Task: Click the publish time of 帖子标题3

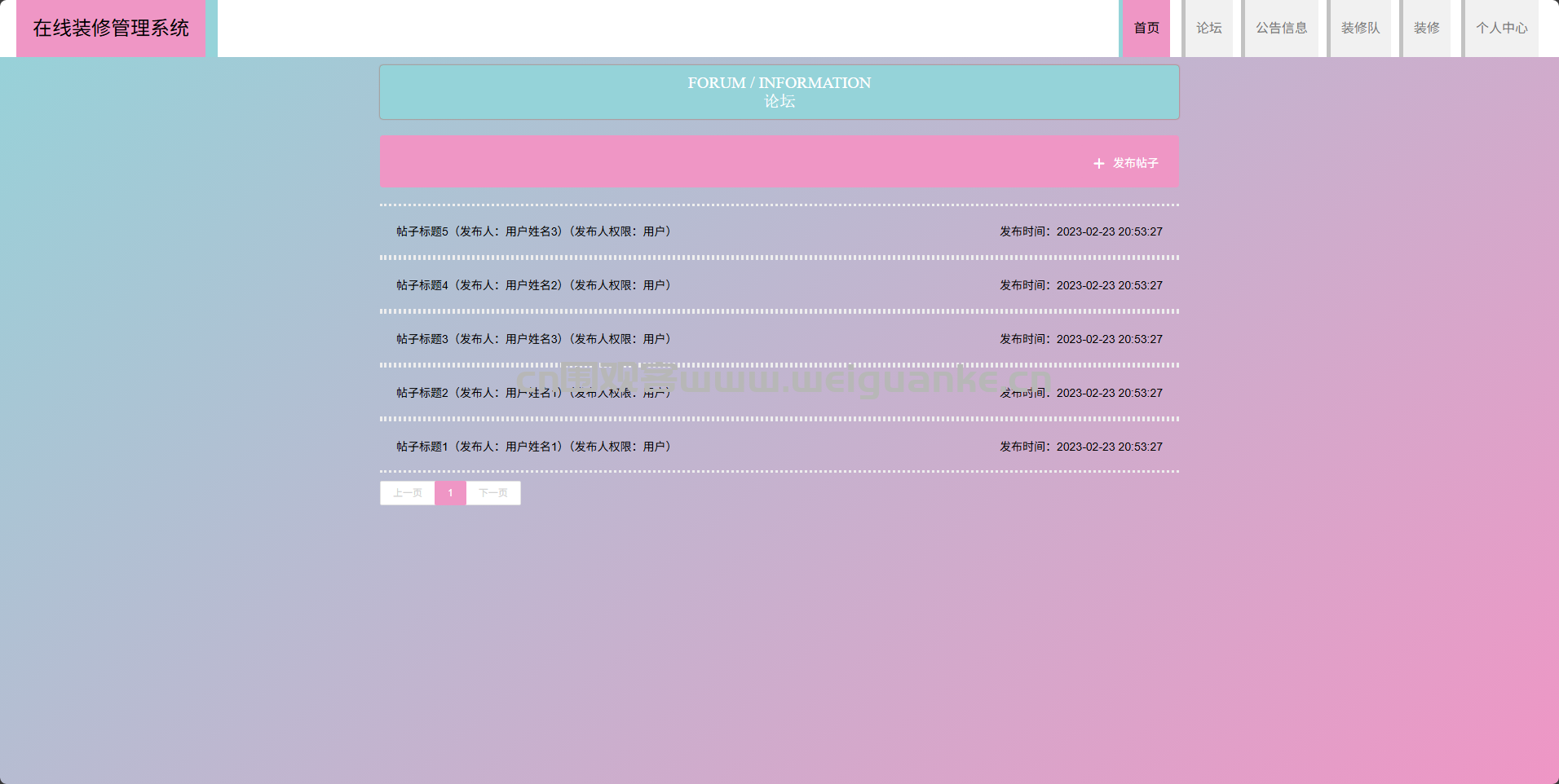Action: (x=1081, y=339)
